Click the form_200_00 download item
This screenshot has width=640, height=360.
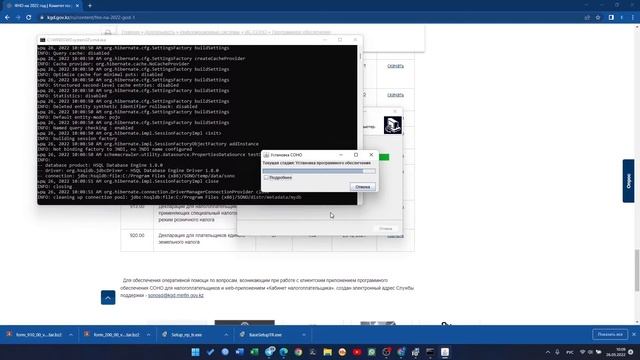(x=112, y=335)
